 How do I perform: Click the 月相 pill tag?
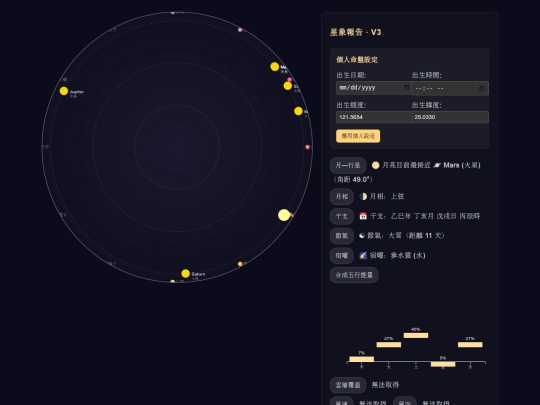342,196
